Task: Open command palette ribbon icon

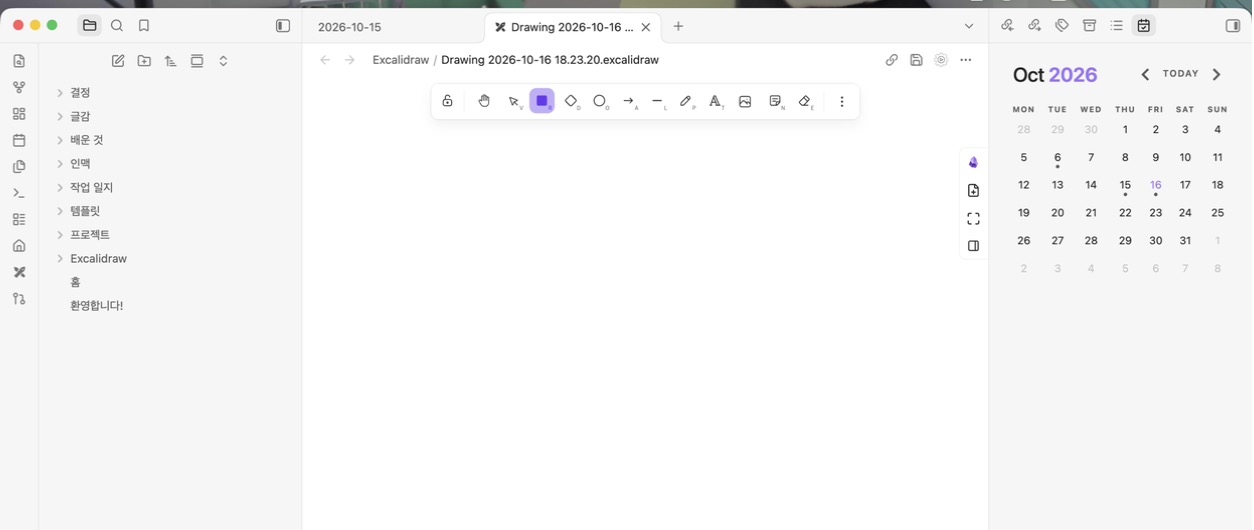Action: point(19,193)
